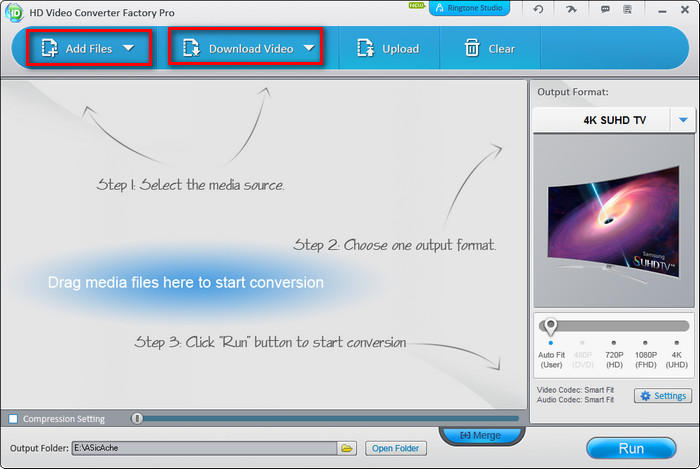The width and height of the screenshot is (700, 469).
Task: Click the 'Video Codec: Smart Fit' text
Action: pos(575,390)
